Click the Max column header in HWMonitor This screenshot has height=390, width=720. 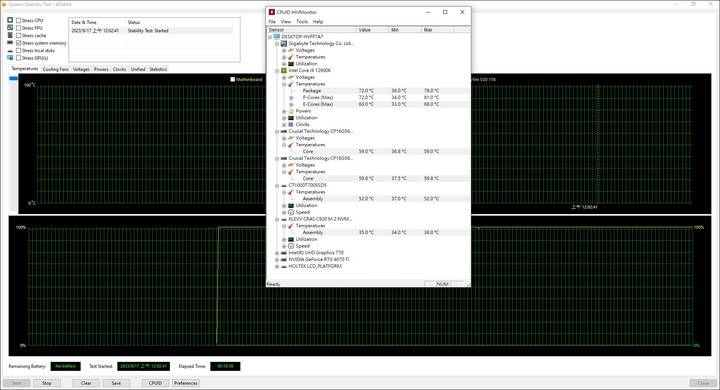(x=438, y=29)
